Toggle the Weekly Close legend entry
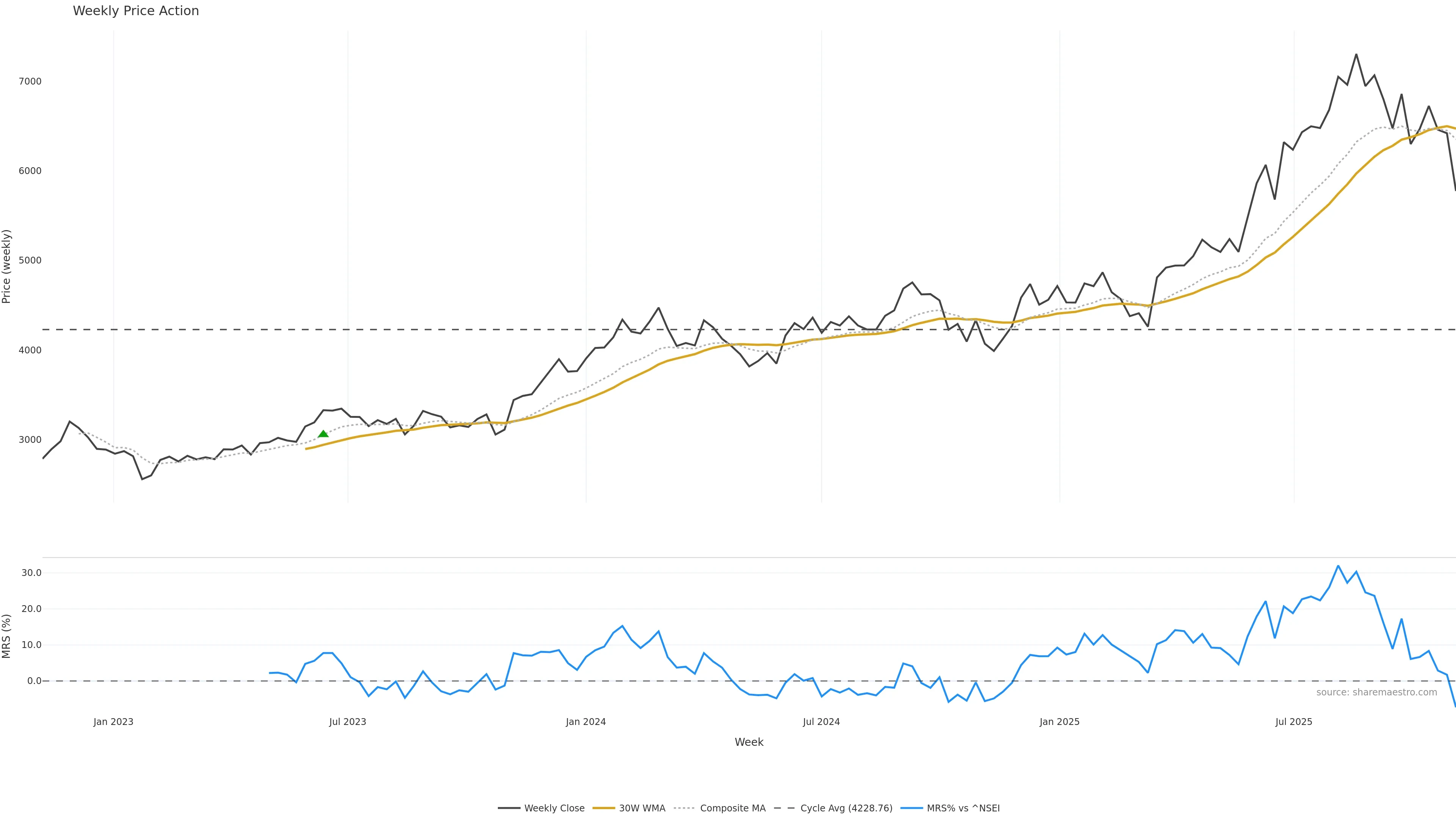 554,808
